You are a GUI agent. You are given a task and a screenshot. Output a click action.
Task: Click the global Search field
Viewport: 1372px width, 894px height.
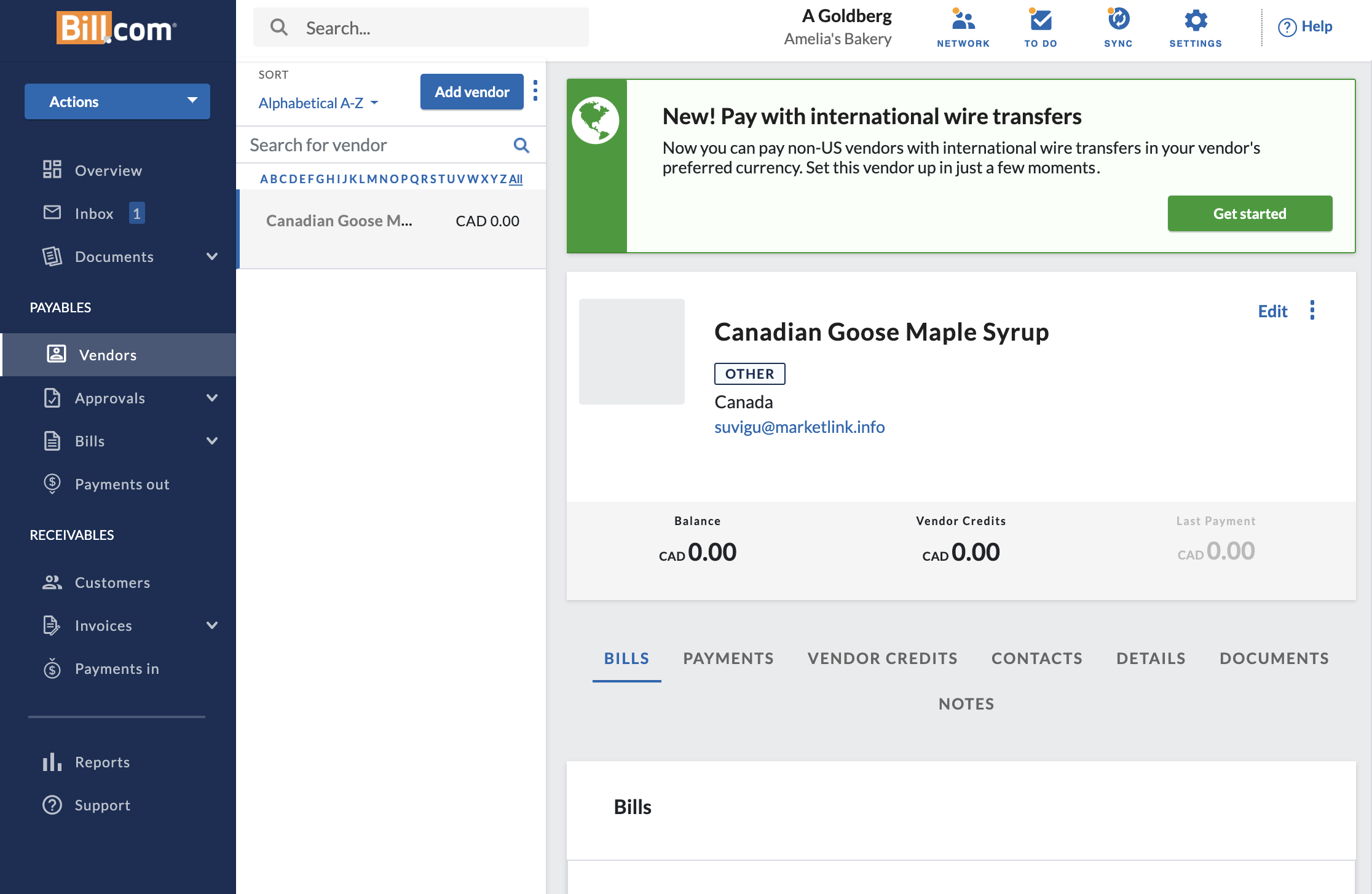click(421, 27)
